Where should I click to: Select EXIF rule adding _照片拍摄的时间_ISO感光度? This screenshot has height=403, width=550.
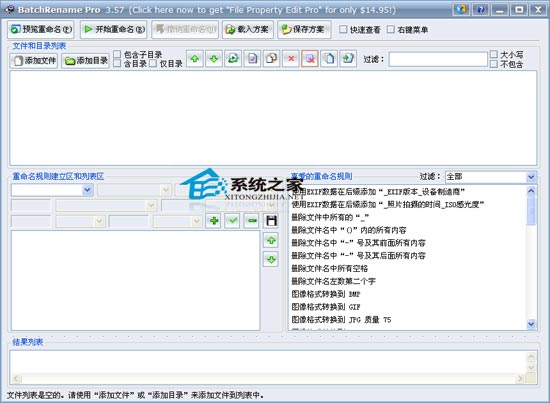(x=388, y=204)
